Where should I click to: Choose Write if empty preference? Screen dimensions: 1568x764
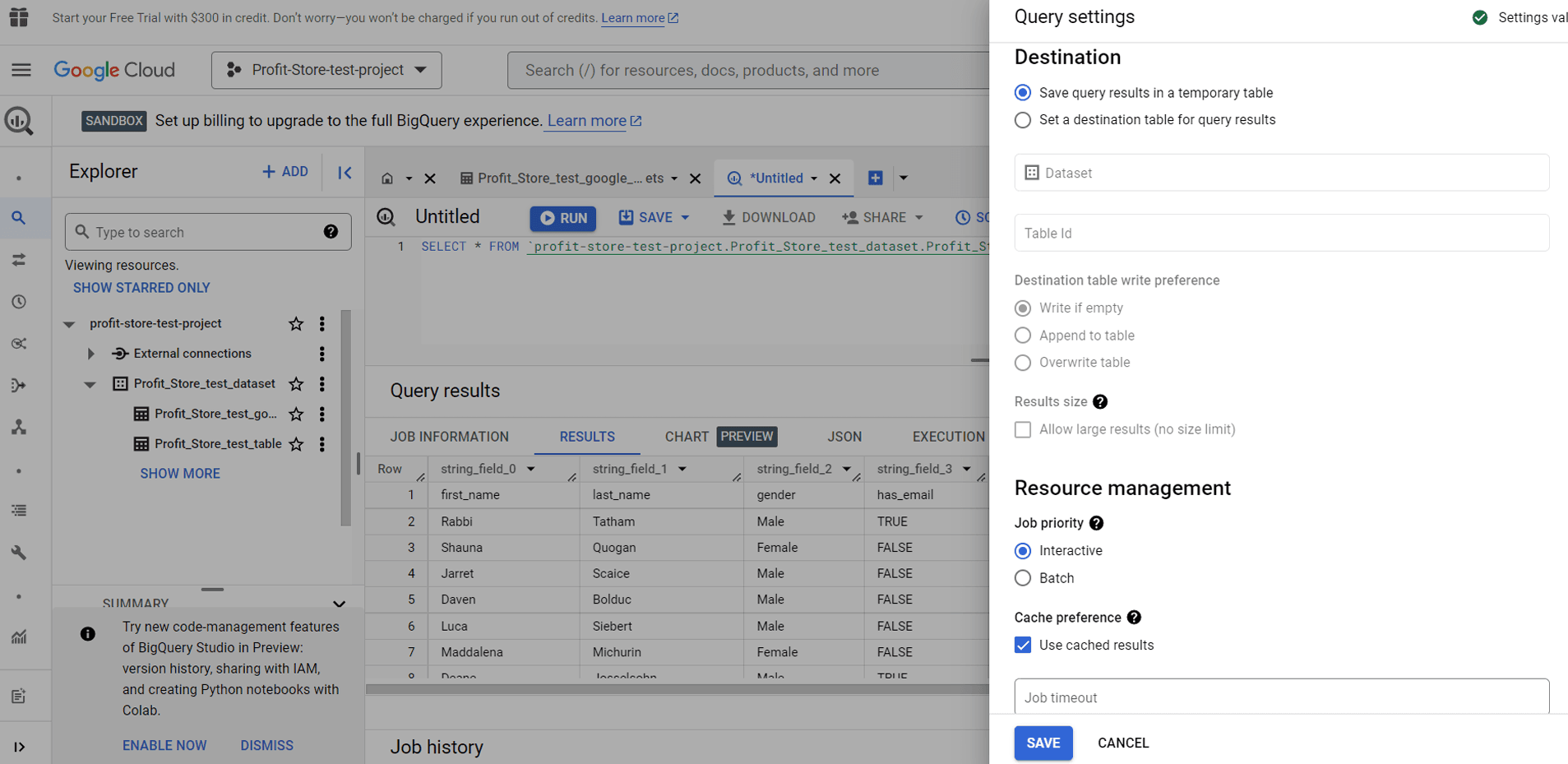(x=1023, y=308)
